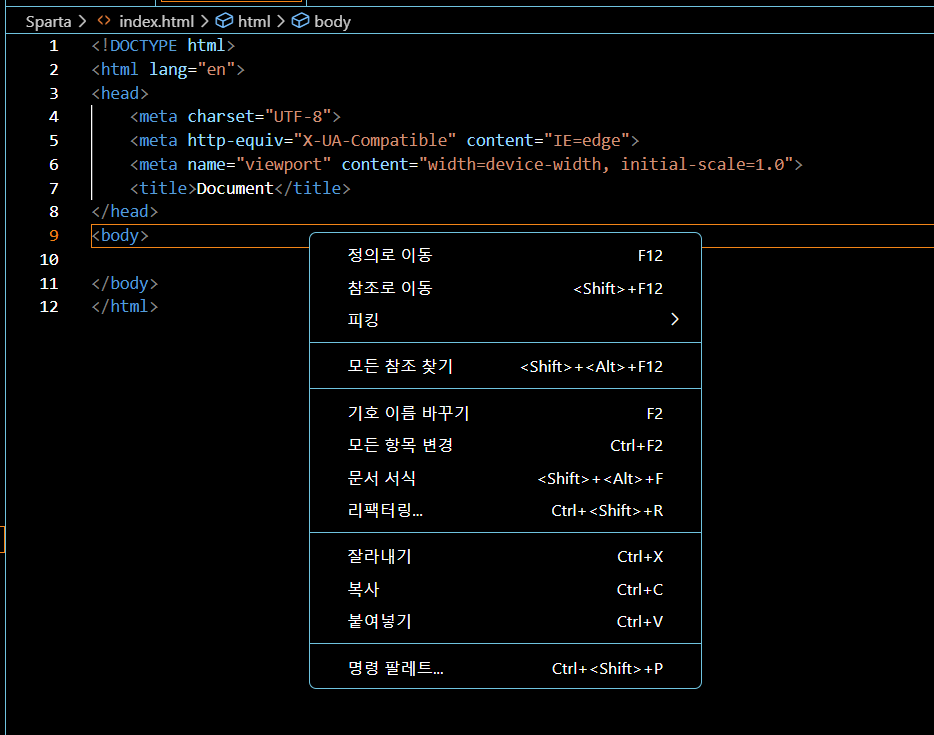
Task: Click line number 5 in gutter
Action: point(54,141)
